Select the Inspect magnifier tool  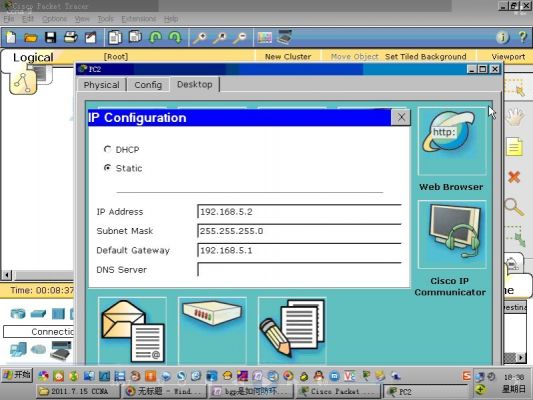tap(514, 206)
